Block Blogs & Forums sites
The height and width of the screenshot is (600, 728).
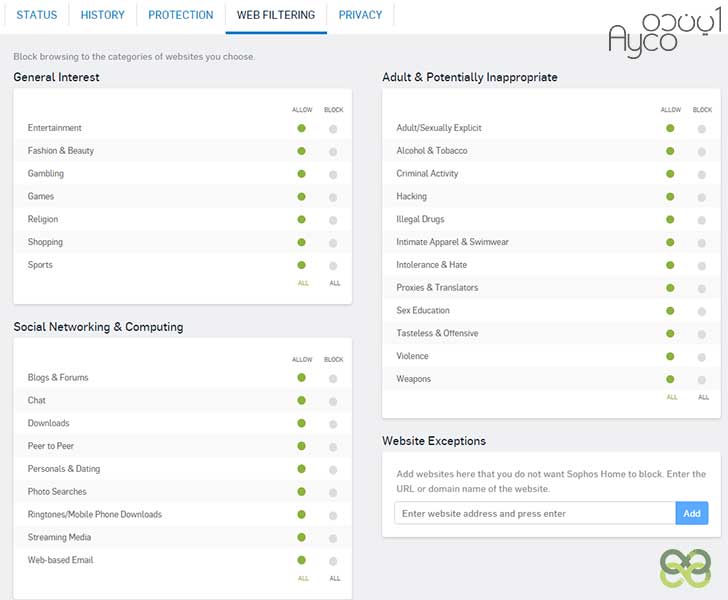click(x=333, y=378)
